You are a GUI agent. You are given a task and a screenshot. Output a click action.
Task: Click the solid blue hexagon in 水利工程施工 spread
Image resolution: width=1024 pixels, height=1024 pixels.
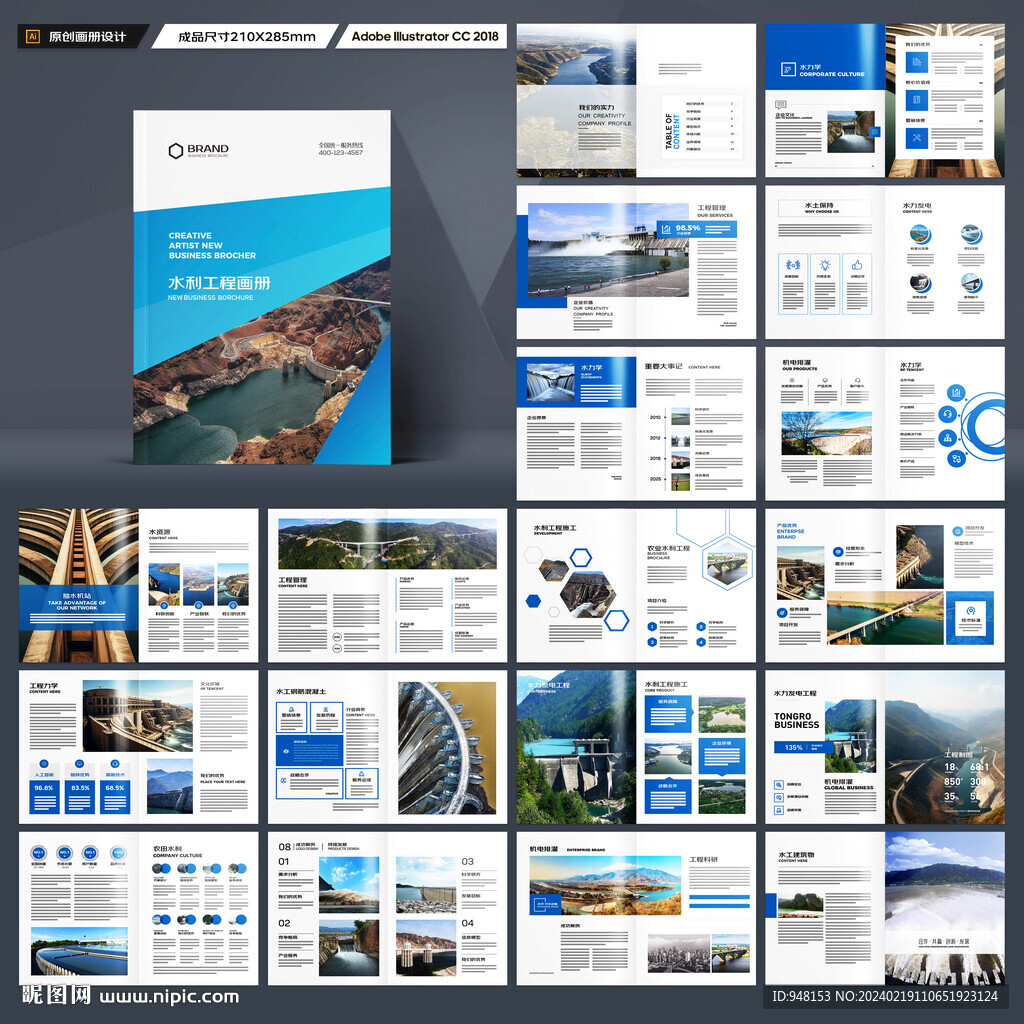(534, 601)
